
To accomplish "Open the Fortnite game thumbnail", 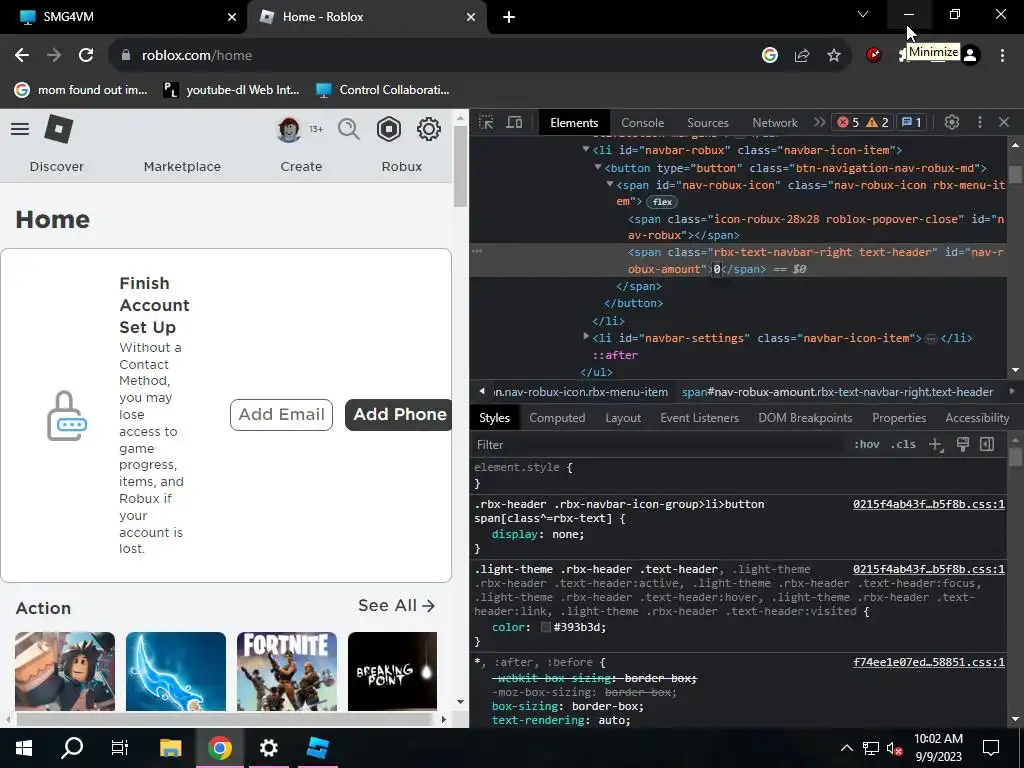I will click(x=287, y=671).
